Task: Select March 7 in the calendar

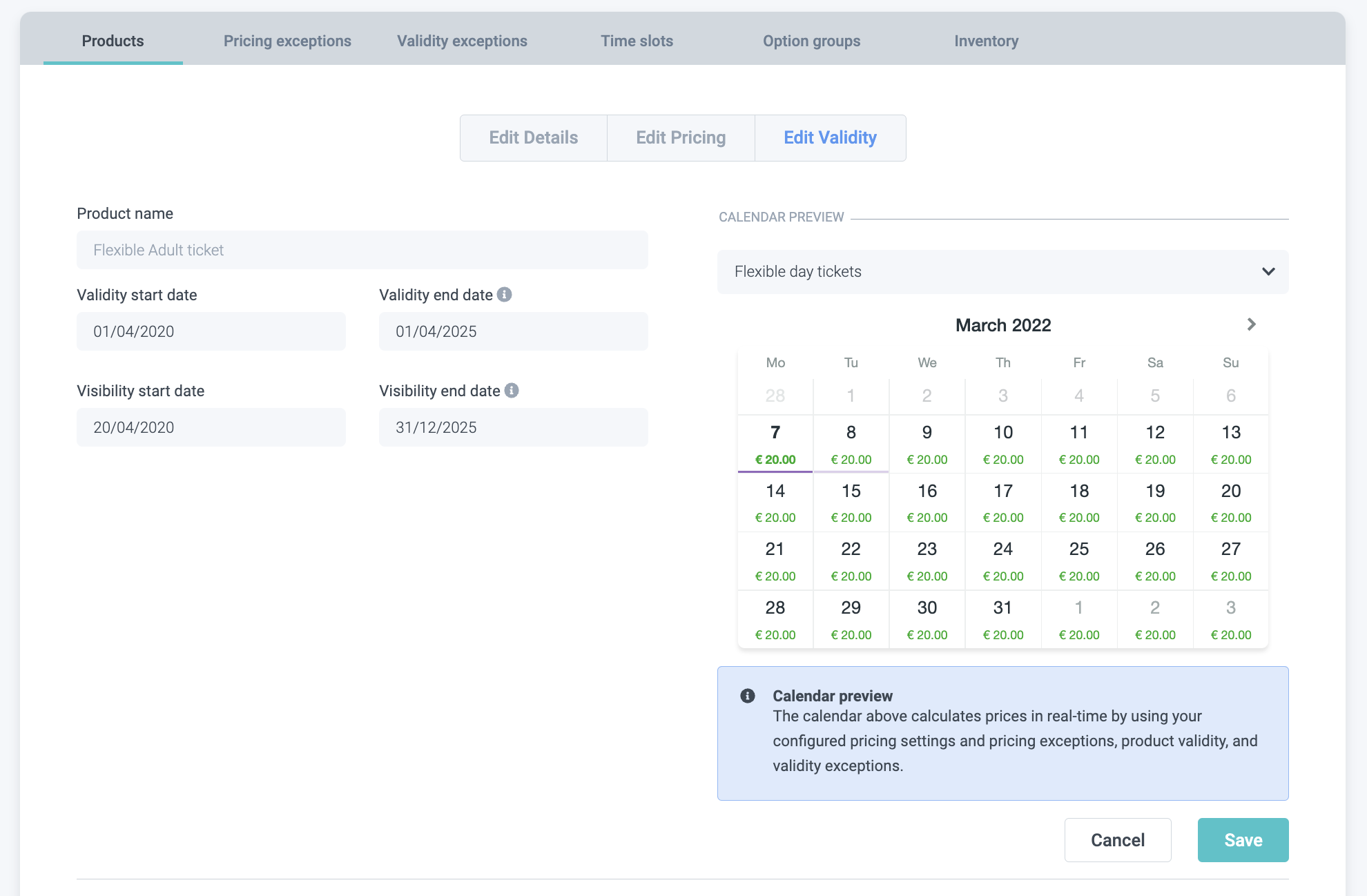Action: pos(775,443)
